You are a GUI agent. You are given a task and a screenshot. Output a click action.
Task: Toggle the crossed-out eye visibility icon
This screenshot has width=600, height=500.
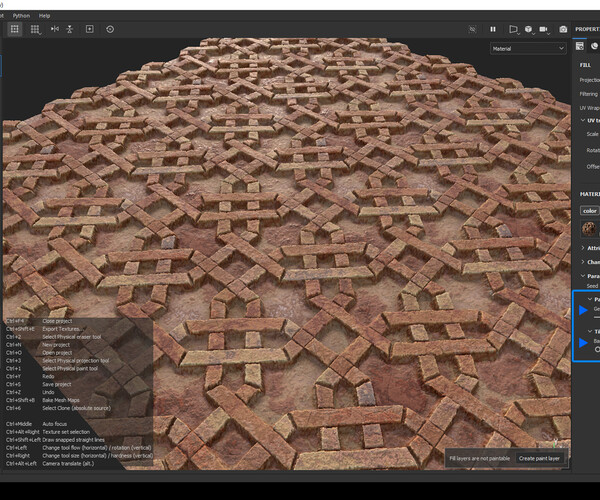pos(473,29)
